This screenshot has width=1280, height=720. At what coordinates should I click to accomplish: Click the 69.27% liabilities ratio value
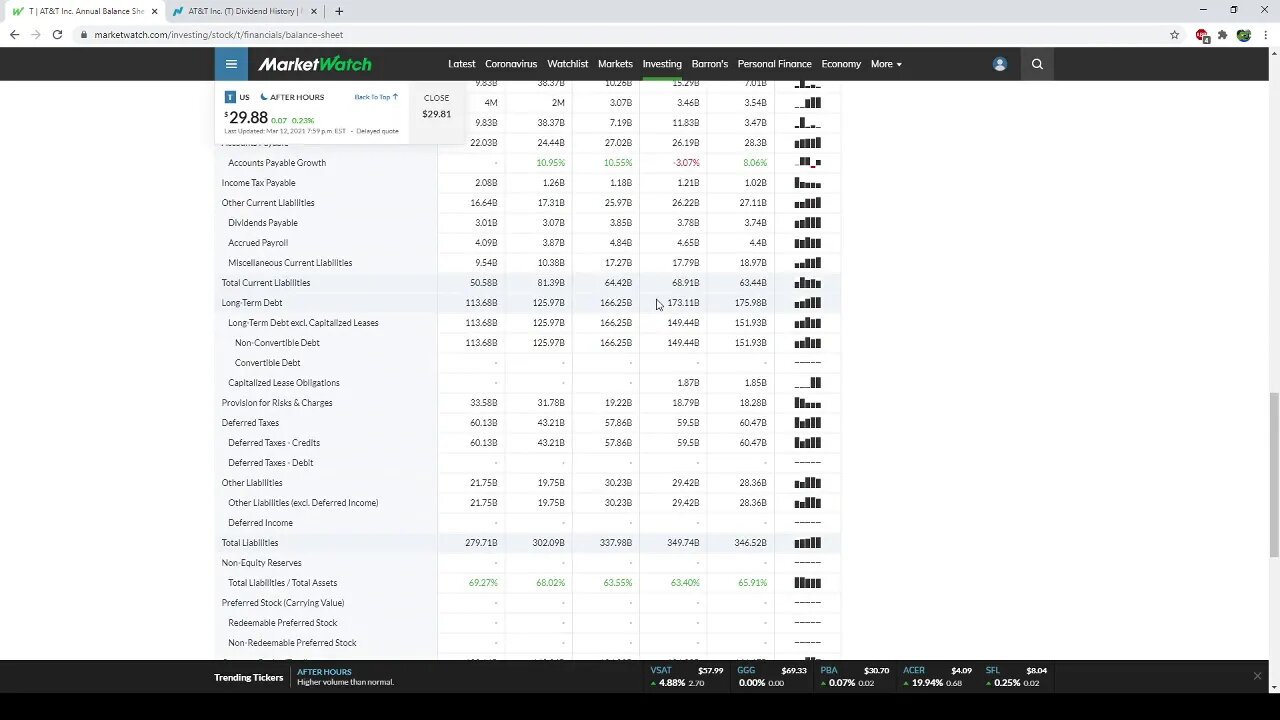coord(483,583)
